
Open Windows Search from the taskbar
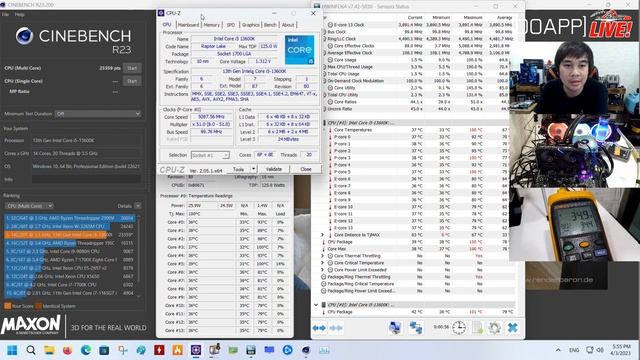[31, 350]
